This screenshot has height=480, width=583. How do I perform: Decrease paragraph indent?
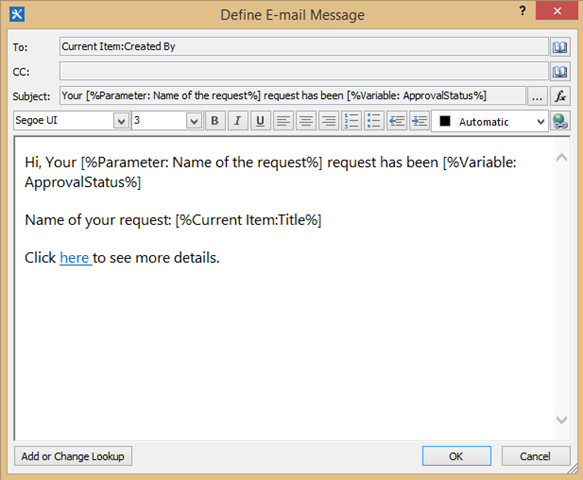click(397, 121)
